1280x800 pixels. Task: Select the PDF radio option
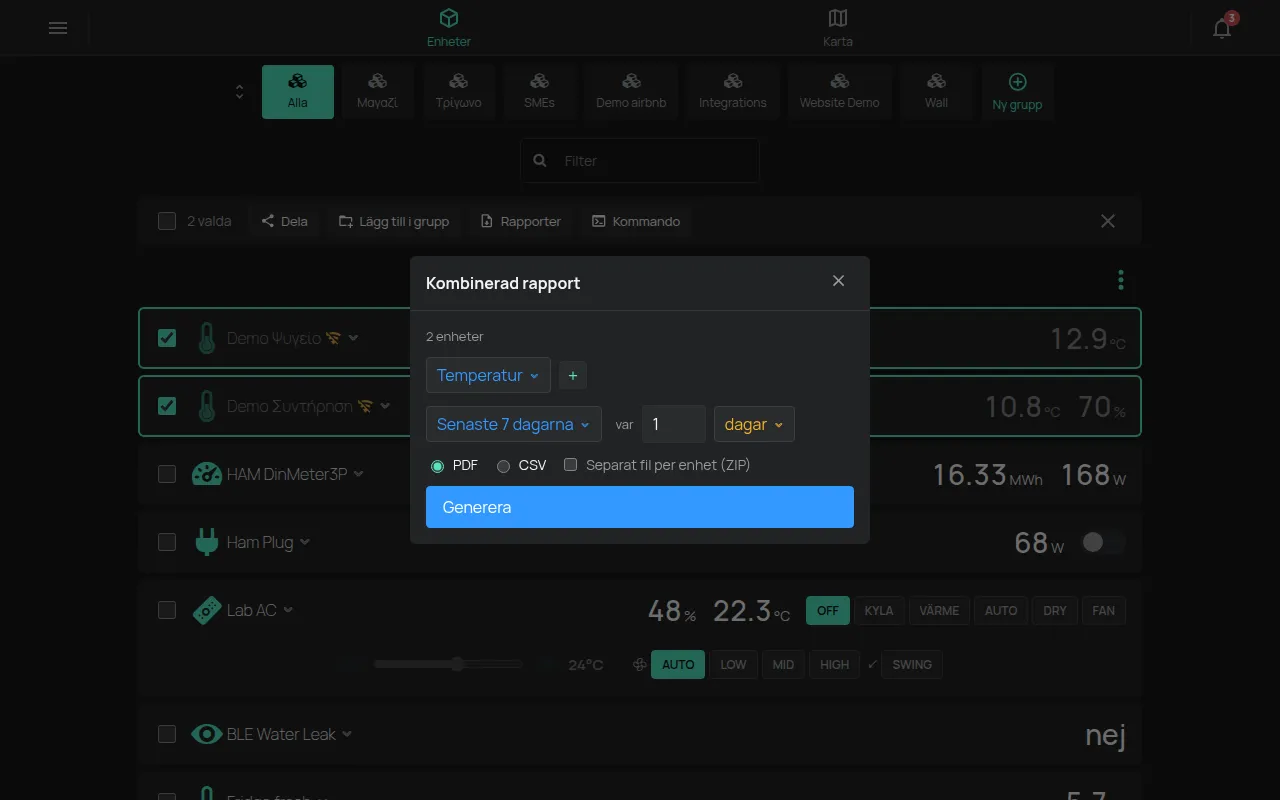(437, 466)
